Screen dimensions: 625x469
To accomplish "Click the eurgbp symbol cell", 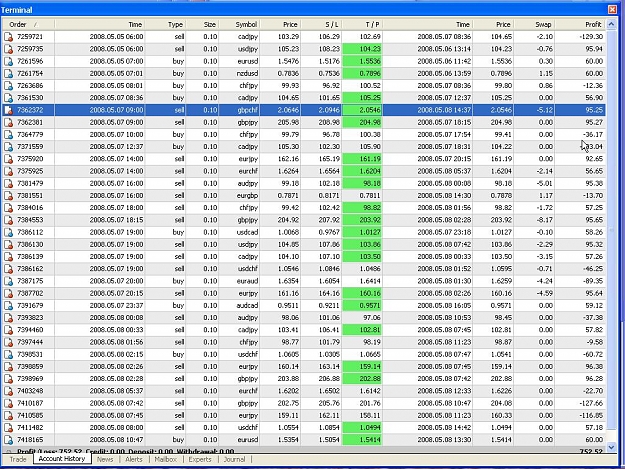I will 247,196.
